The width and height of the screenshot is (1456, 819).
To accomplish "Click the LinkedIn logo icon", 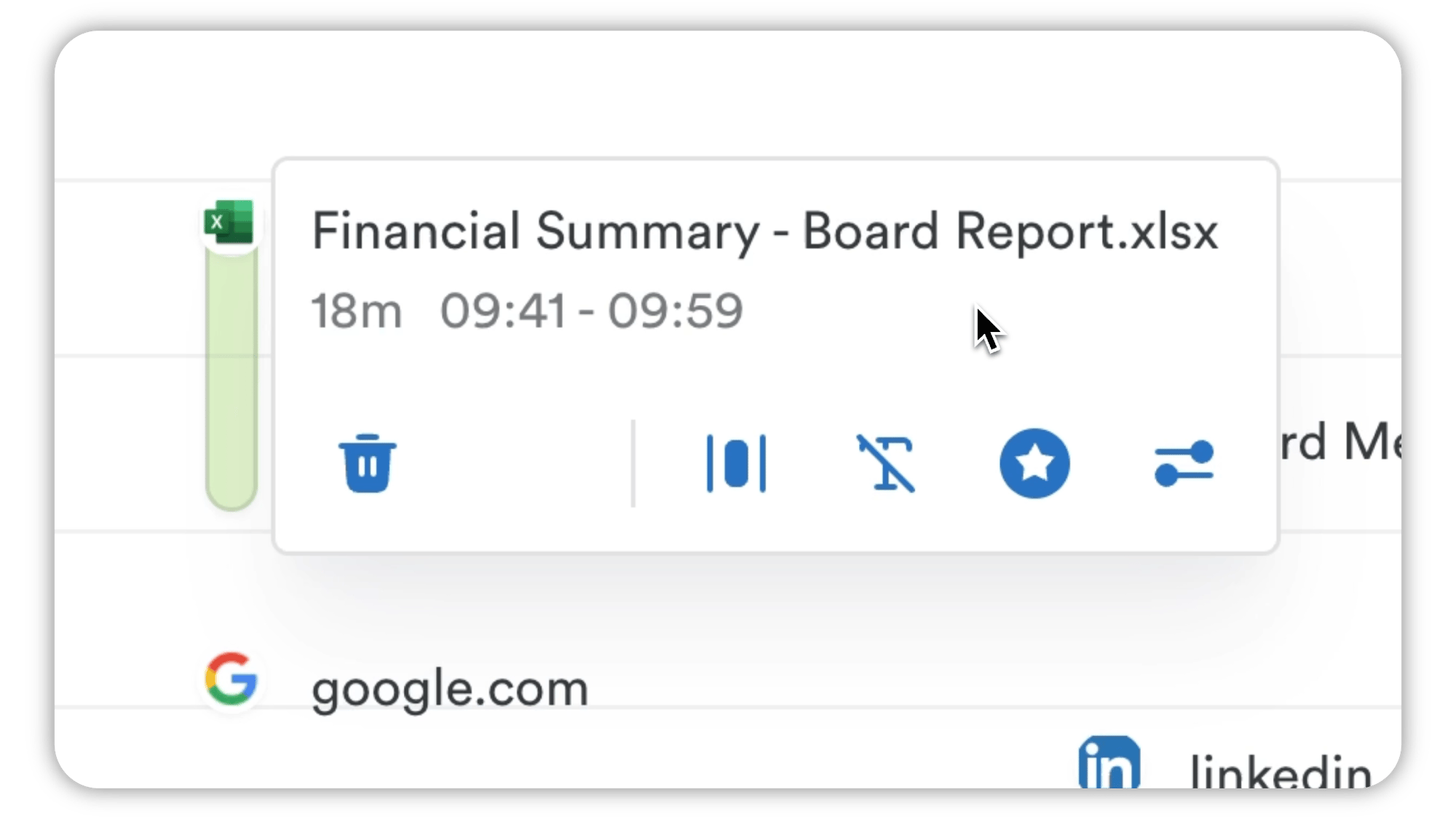I will 1109,762.
